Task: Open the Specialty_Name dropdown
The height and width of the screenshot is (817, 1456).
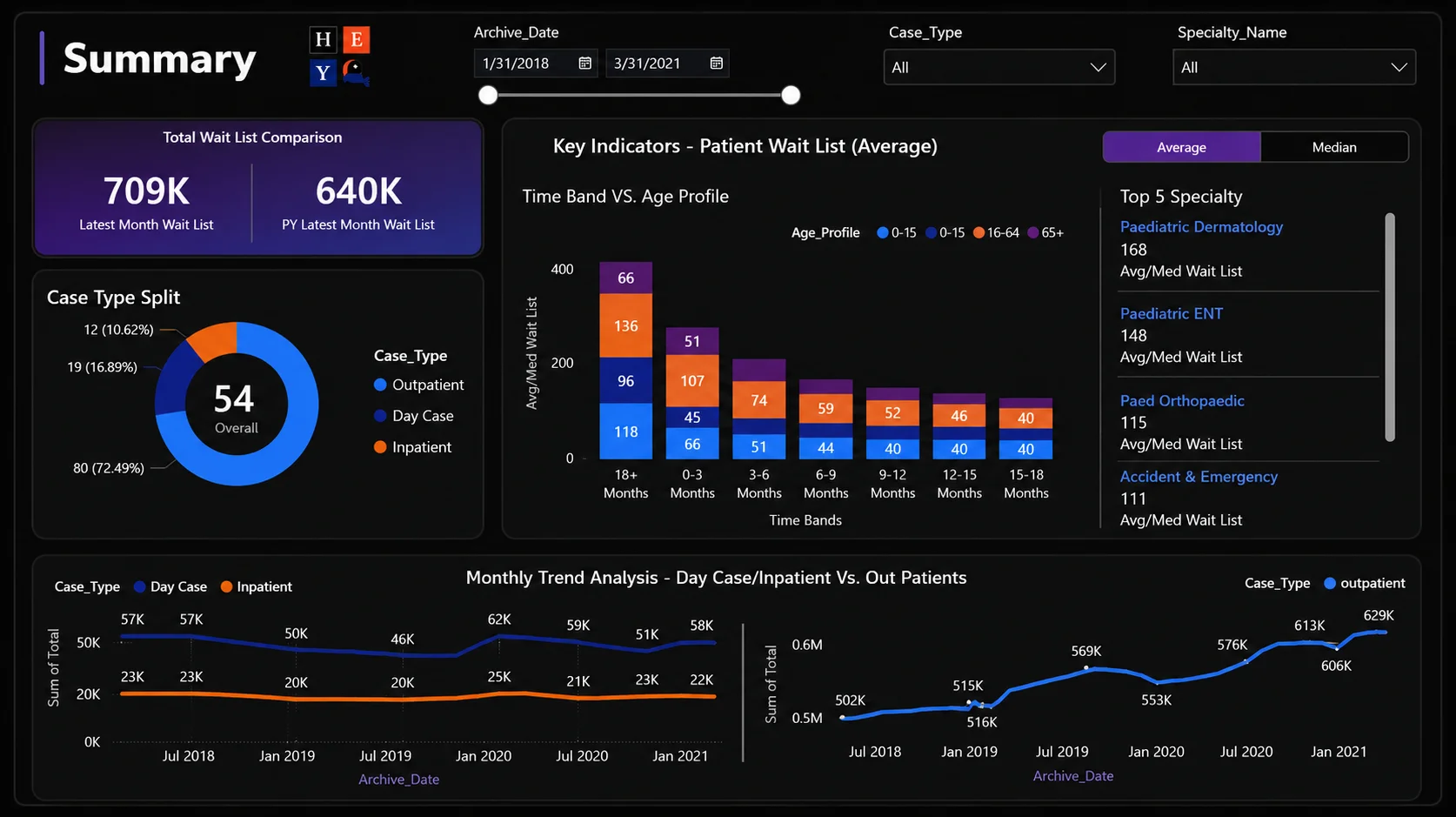Action: (1294, 67)
